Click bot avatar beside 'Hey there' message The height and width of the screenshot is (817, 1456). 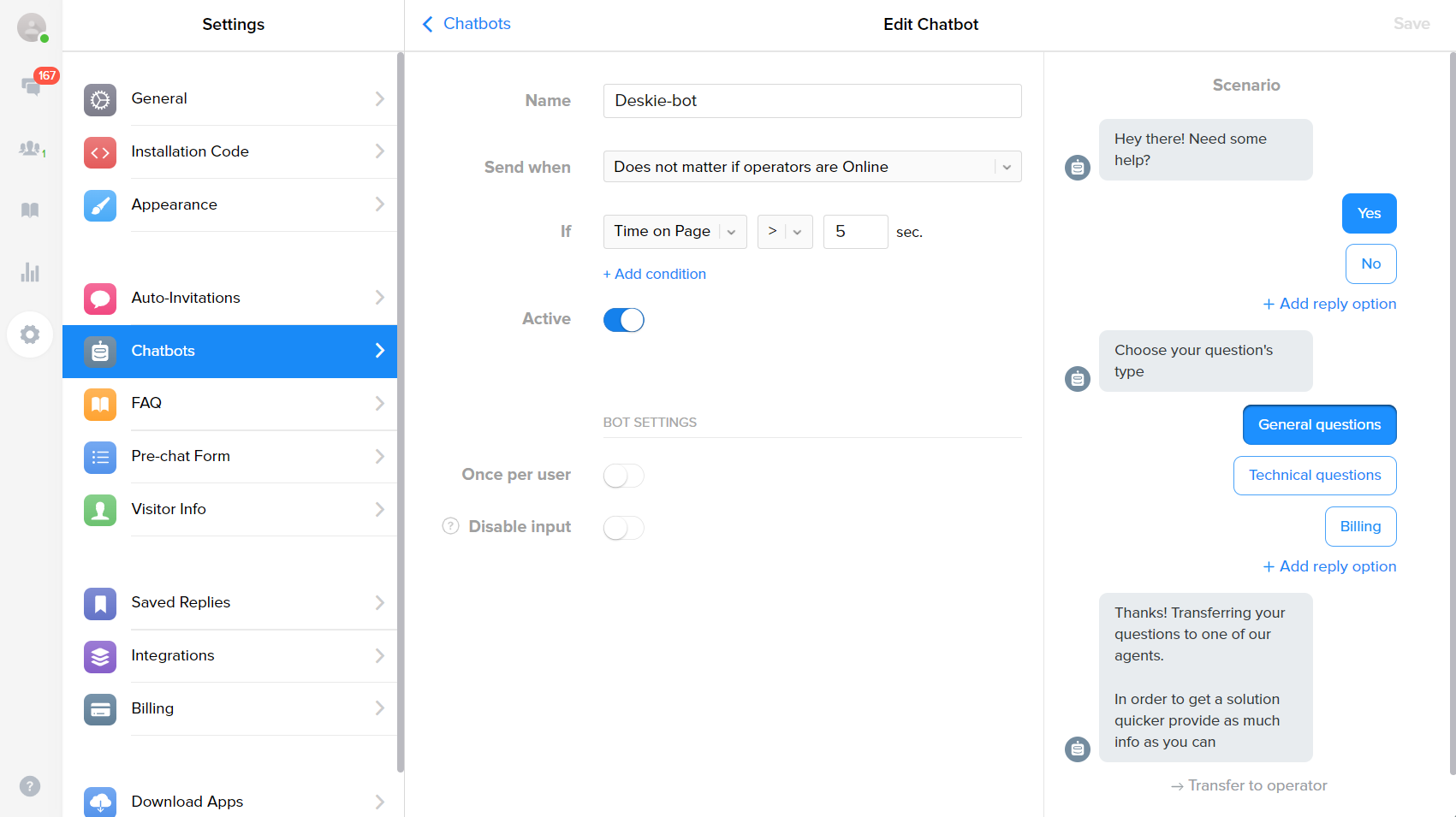coord(1078,168)
